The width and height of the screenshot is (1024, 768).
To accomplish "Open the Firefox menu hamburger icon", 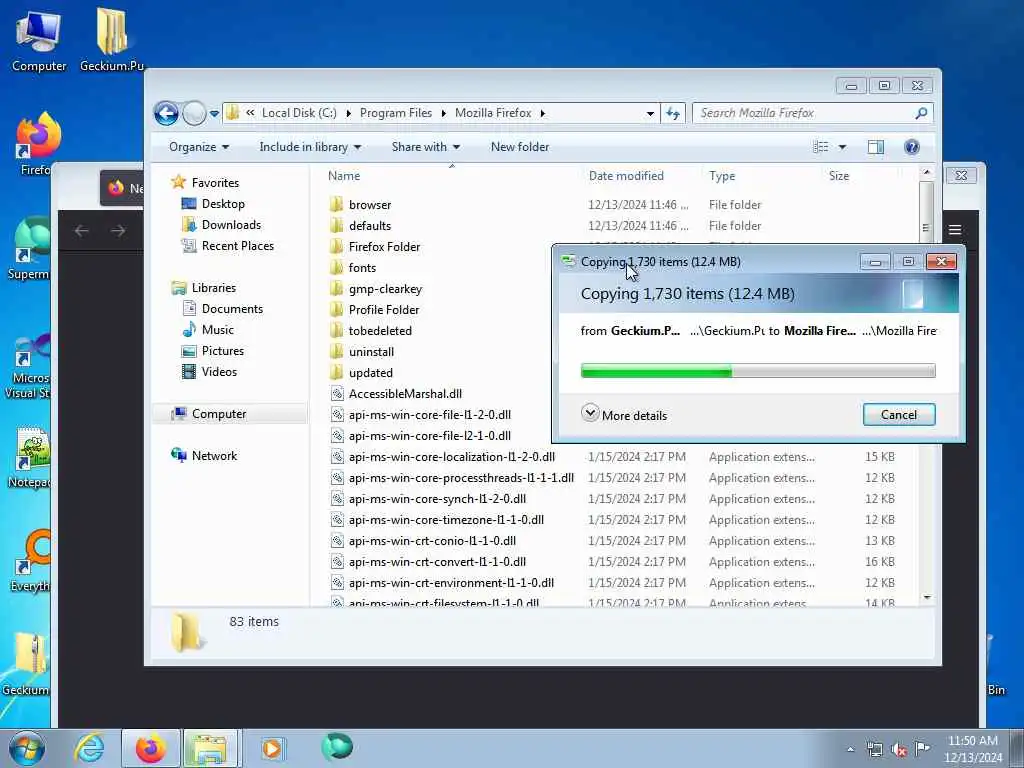I will pos(955,230).
